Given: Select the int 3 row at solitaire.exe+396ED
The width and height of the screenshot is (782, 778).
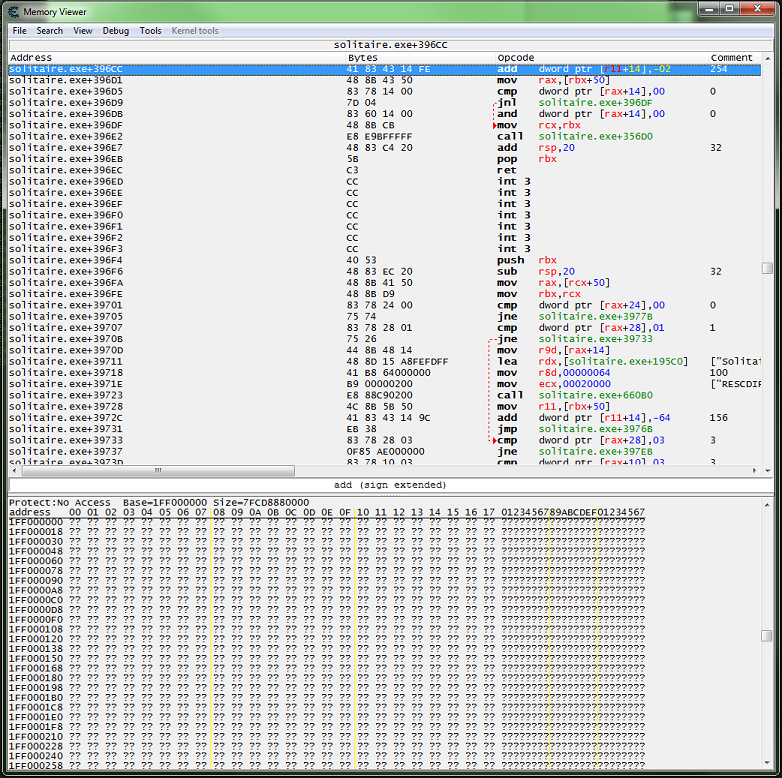Looking at the screenshot, I should coord(385,182).
